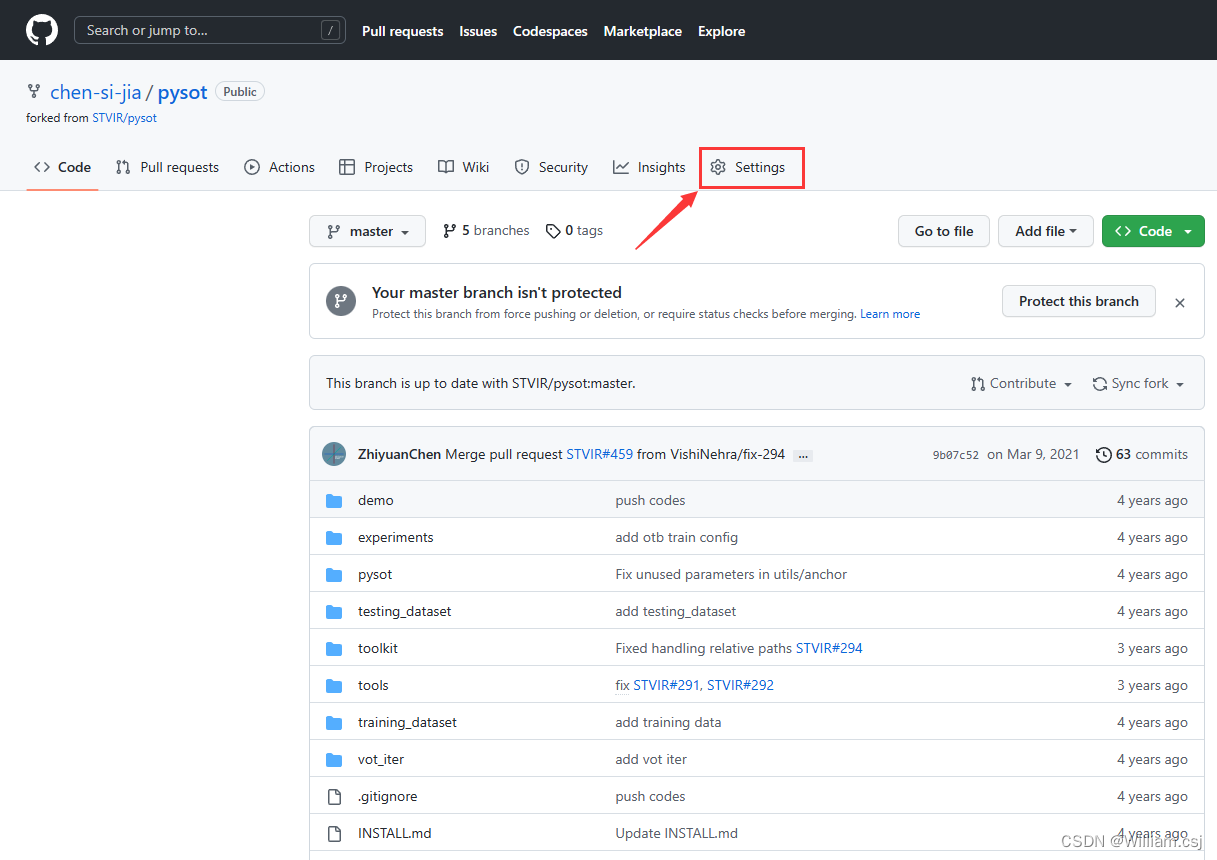1217x860 pixels.
Task: Open the STVIR#292 link in tools row
Action: coord(740,685)
